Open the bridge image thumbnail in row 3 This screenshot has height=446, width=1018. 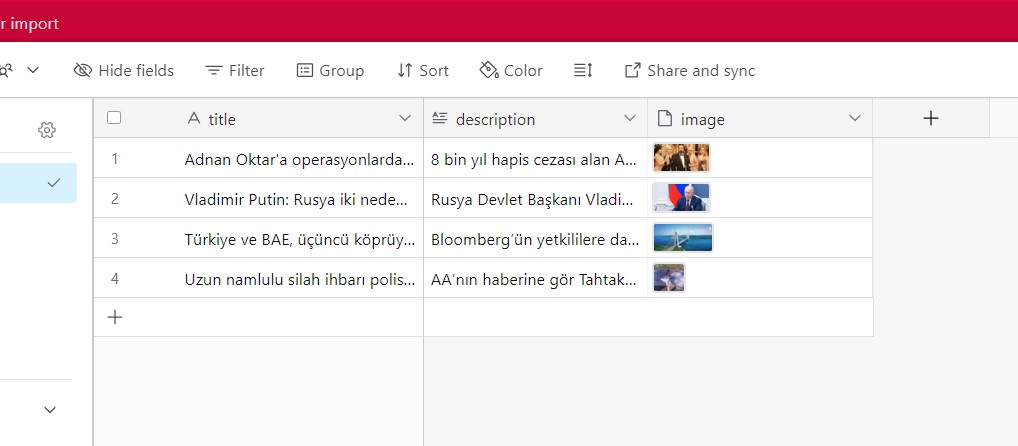682,238
